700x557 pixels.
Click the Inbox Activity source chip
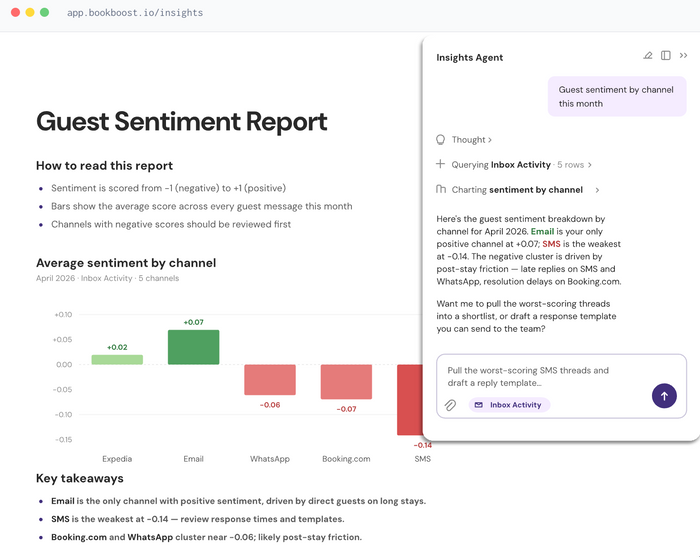click(x=509, y=405)
